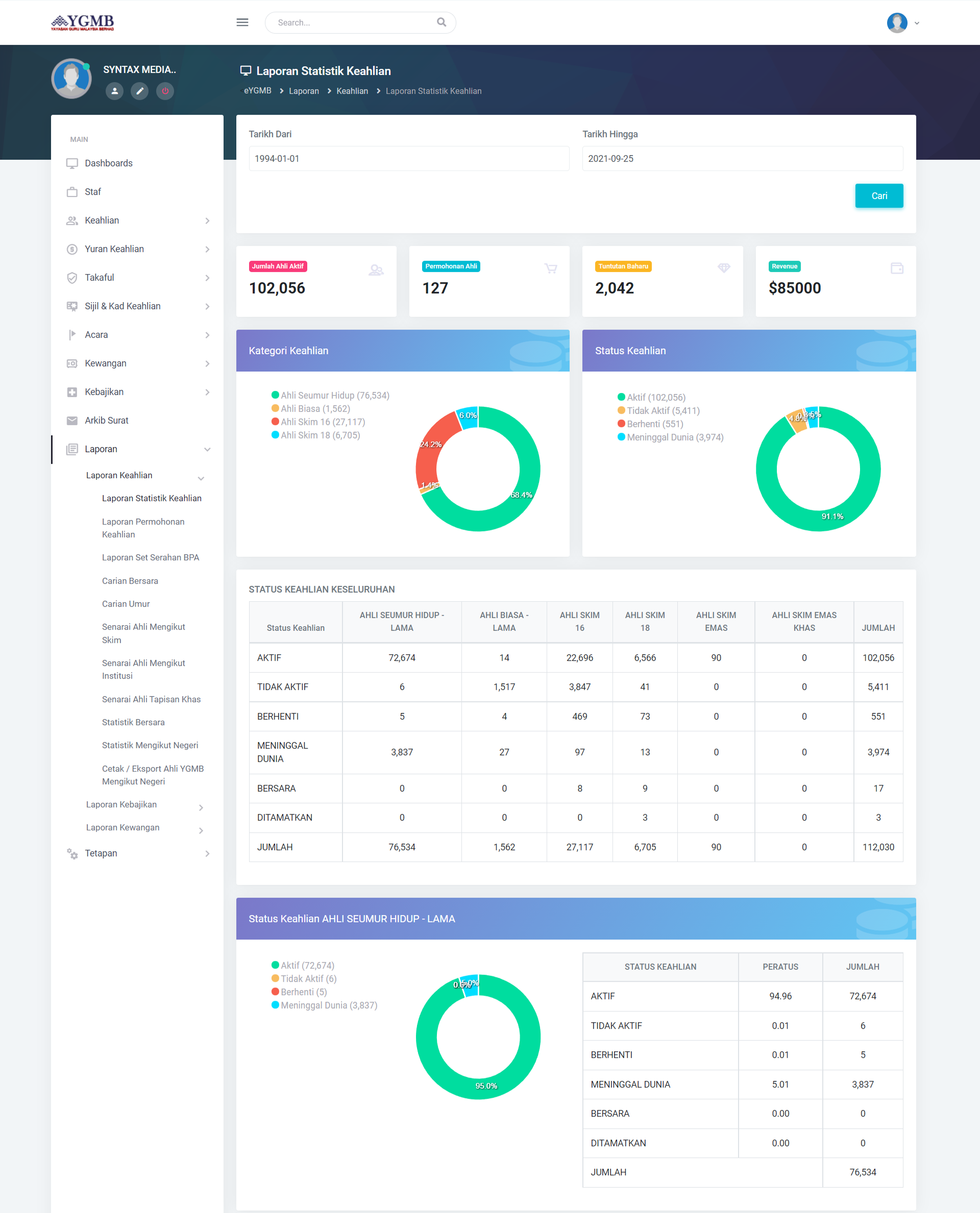Open Laporan Statistik Keahlian menu item
Image resolution: width=980 pixels, height=1213 pixels.
[151, 499]
